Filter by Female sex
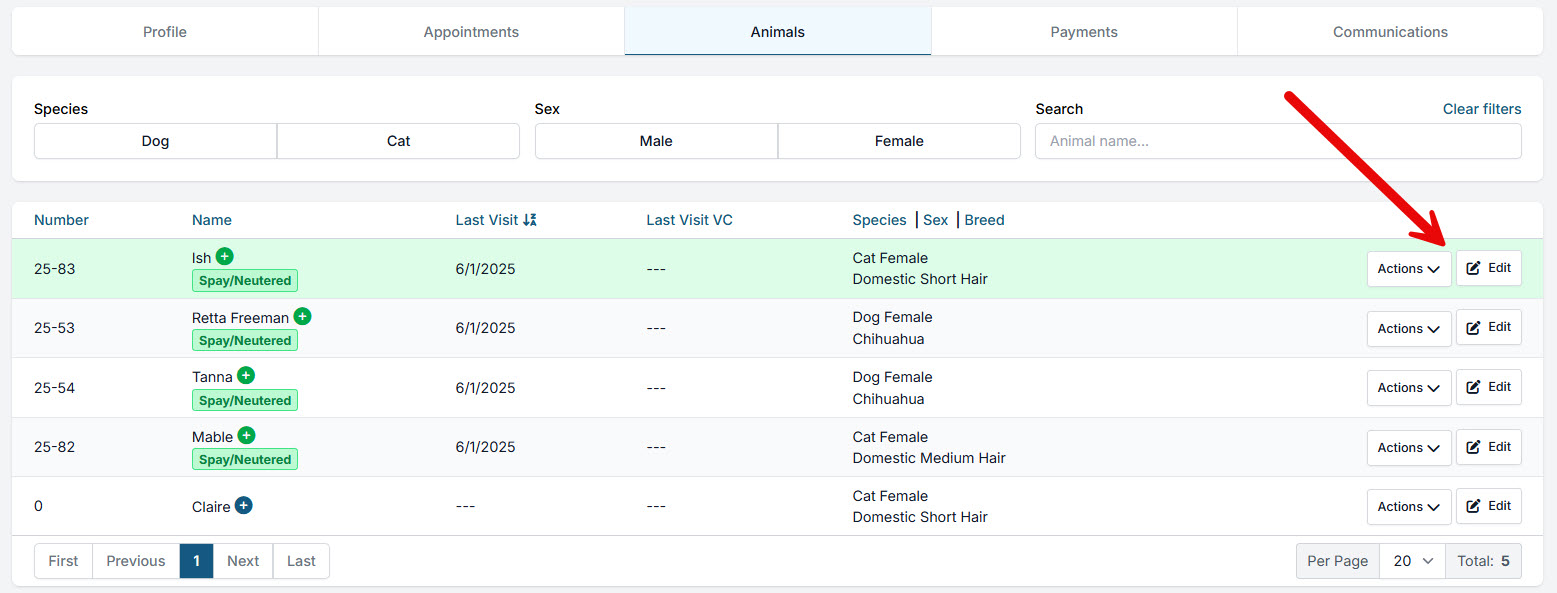This screenshot has height=593, width=1557. pos(898,141)
